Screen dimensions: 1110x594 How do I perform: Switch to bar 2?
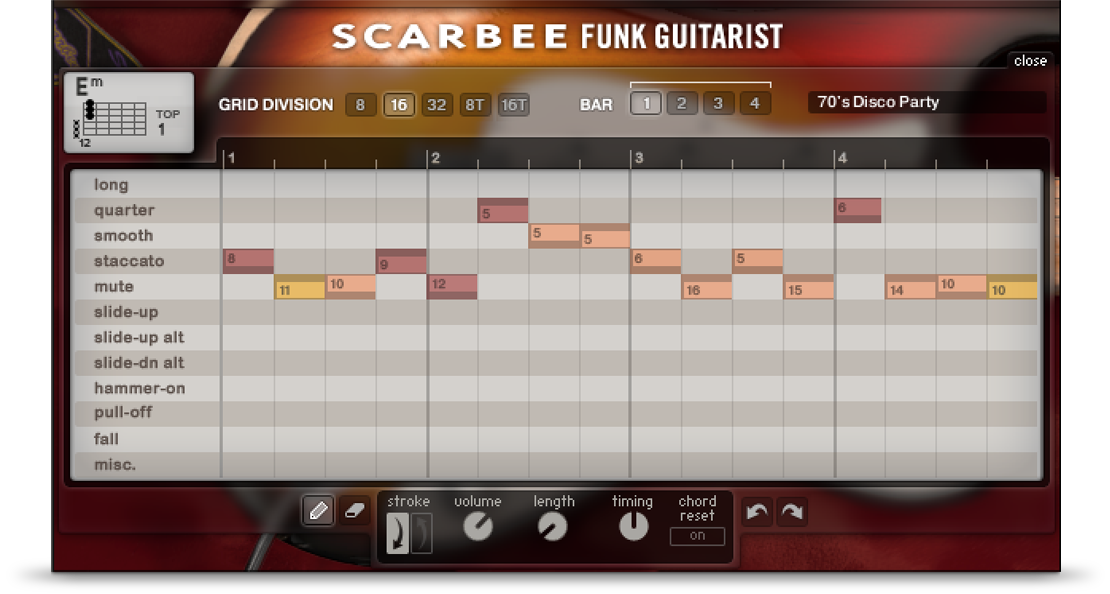click(x=681, y=103)
